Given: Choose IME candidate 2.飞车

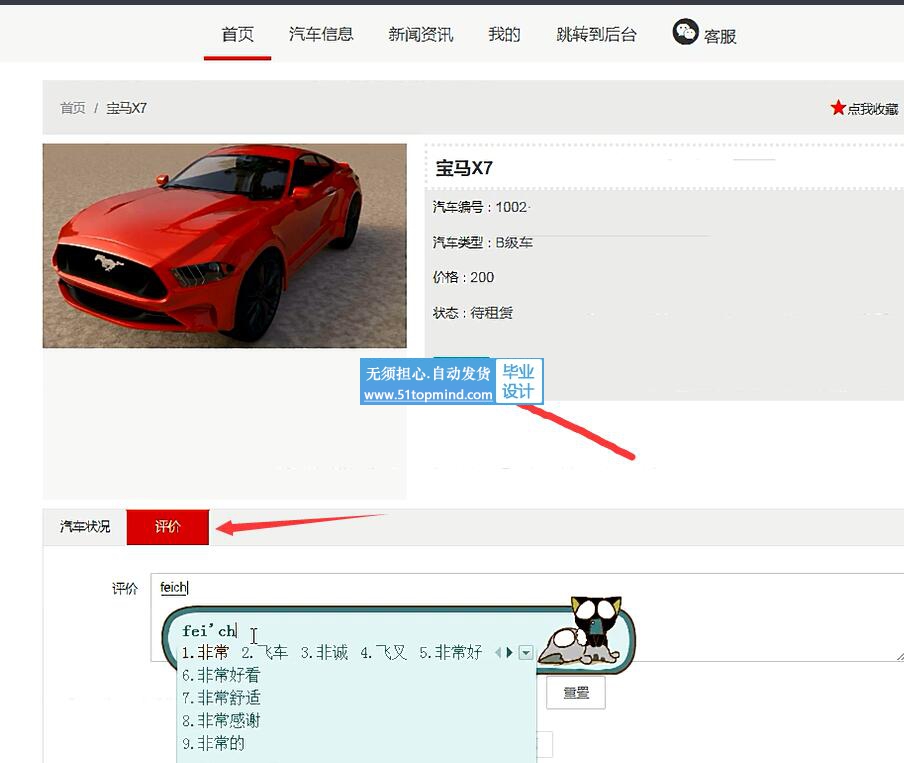Looking at the screenshot, I should 265,652.
